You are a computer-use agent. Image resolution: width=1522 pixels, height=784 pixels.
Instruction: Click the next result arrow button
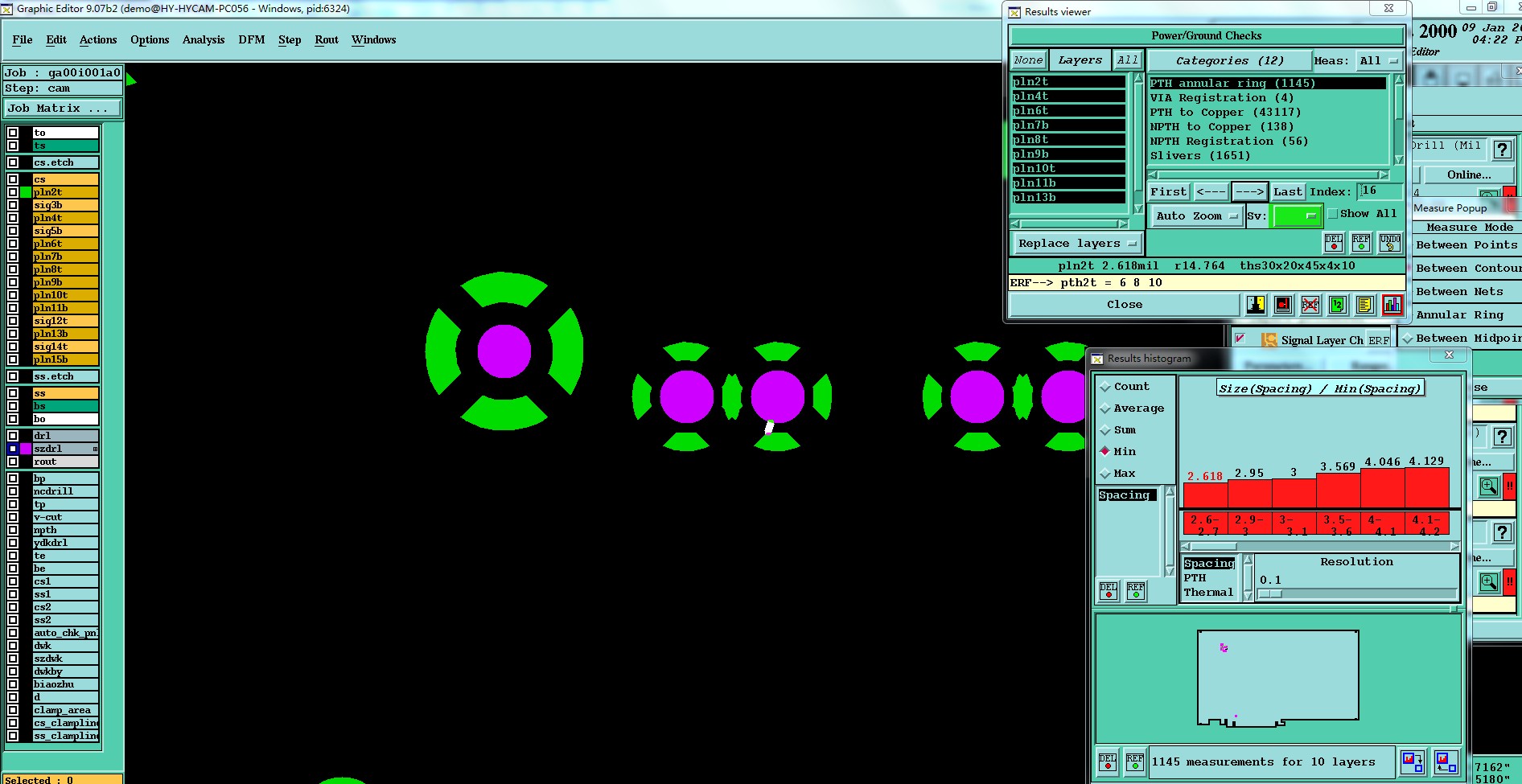click(1249, 191)
